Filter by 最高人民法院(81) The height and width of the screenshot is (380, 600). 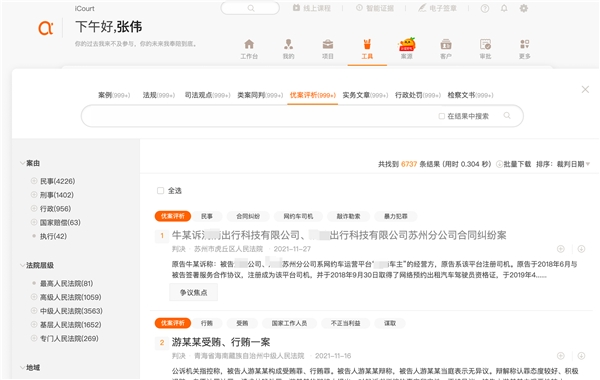[67, 283]
